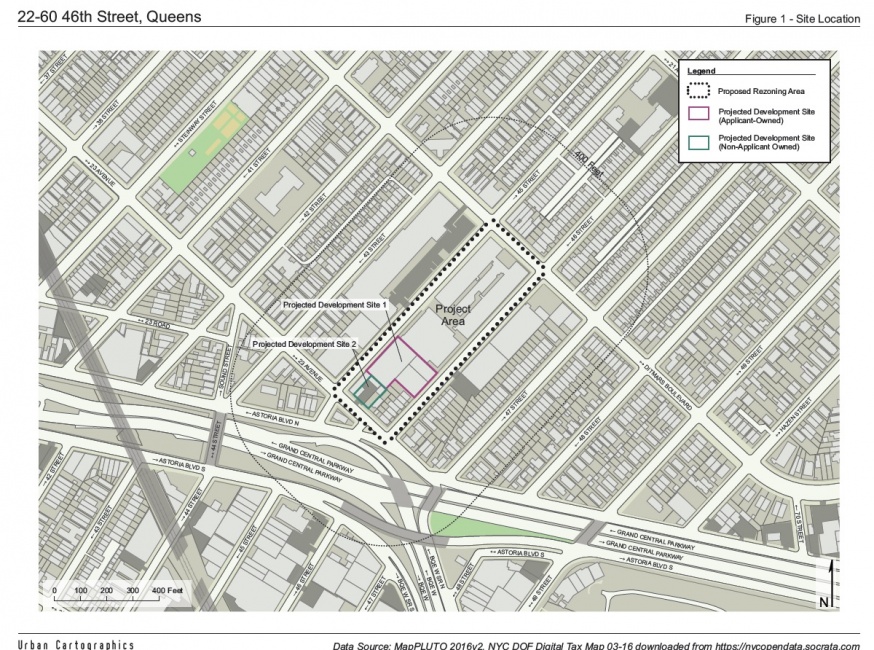Click the Projected Development Site 1 callout
The height and width of the screenshot is (650, 874).
(333, 303)
